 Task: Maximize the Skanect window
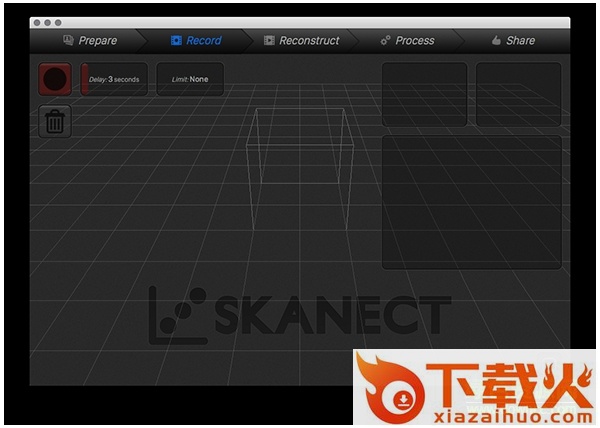click(x=58, y=23)
